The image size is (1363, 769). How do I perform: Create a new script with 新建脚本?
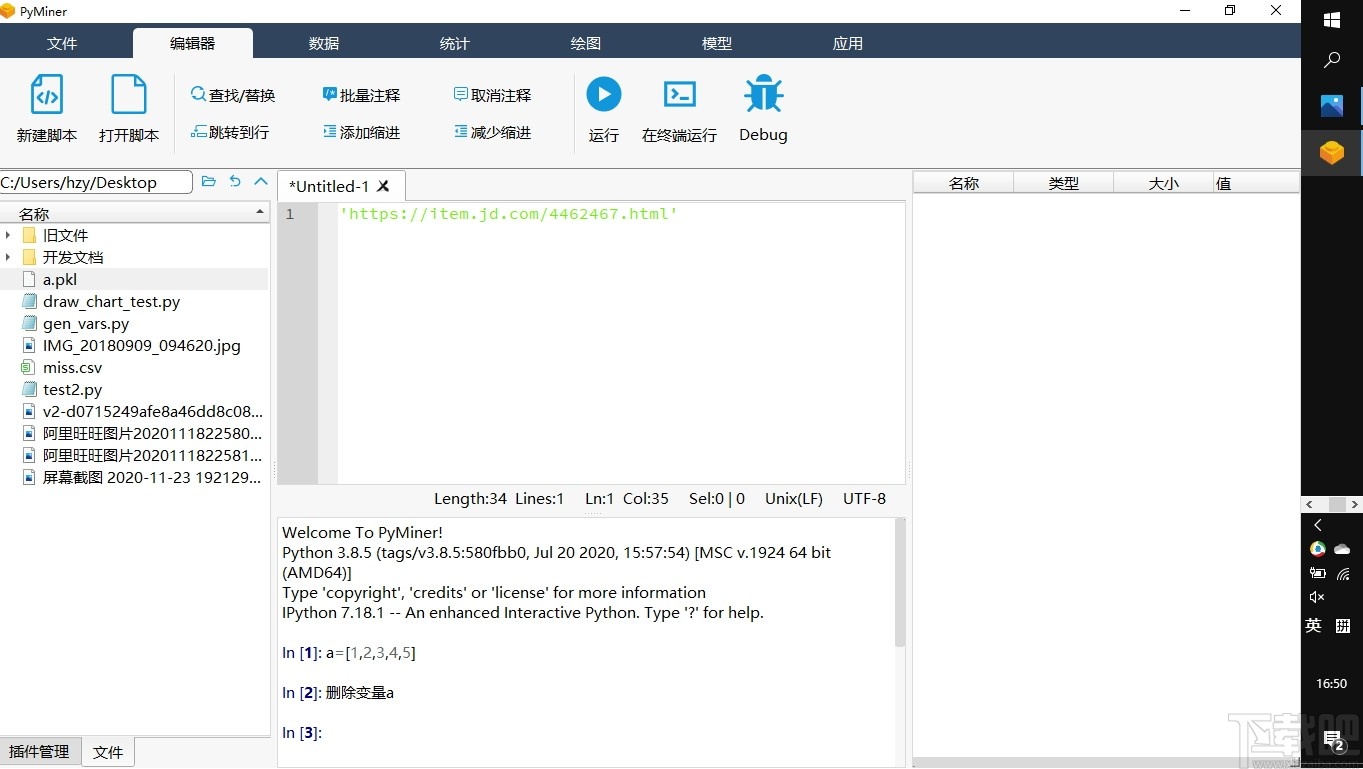(x=45, y=107)
